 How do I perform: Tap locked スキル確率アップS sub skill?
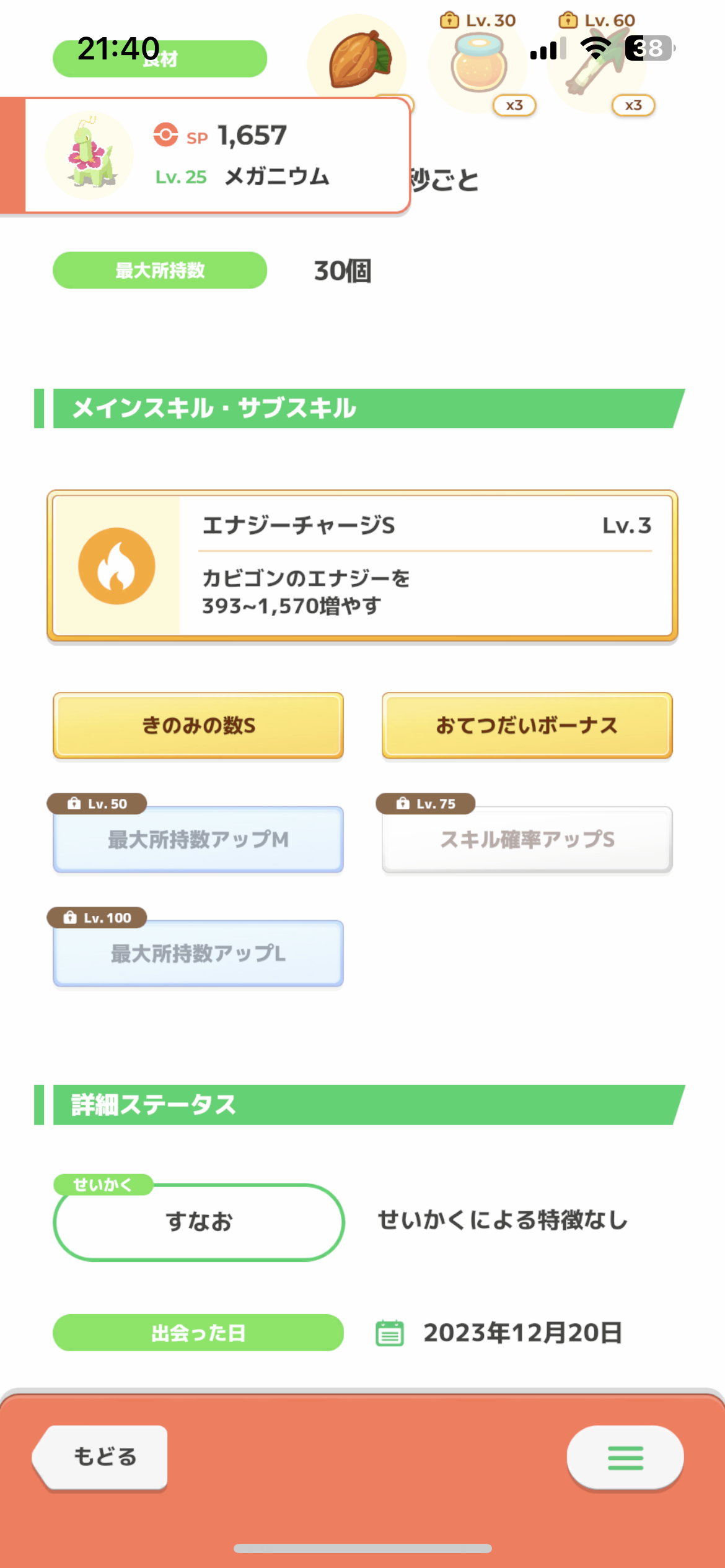click(x=527, y=839)
